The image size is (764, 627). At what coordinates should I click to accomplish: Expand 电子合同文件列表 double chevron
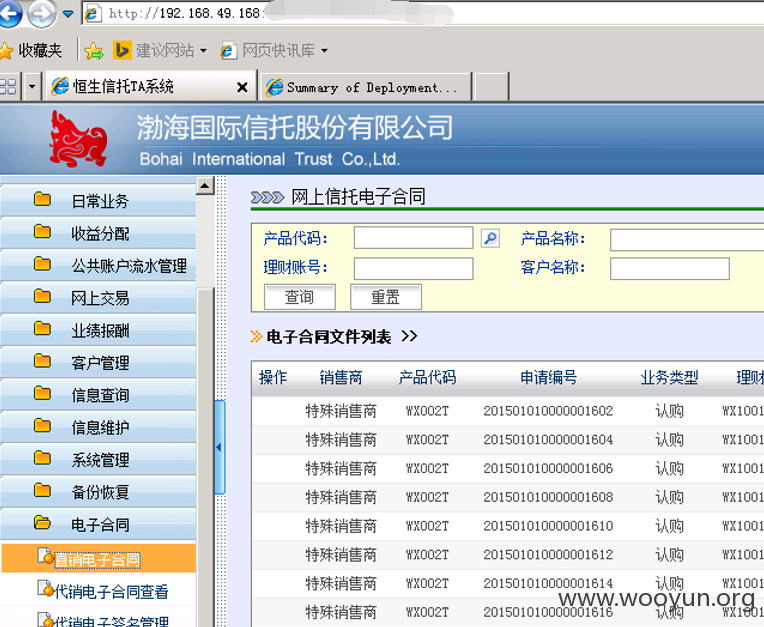[x=409, y=336]
